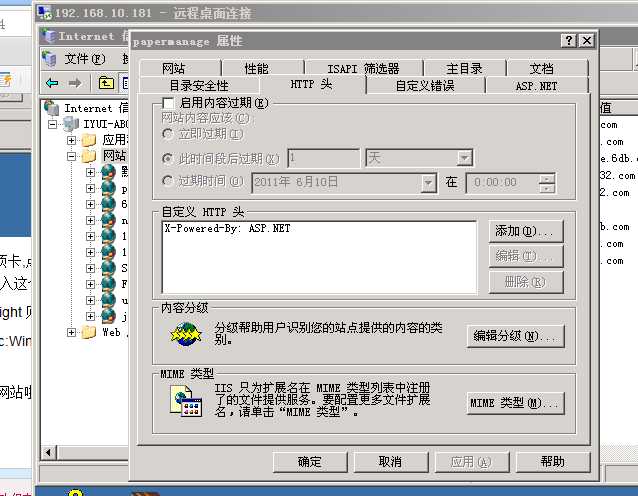Image resolution: width=638 pixels, height=496 pixels.
Task: Open the 天 time unit dropdown
Action: pyautogui.click(x=464, y=158)
